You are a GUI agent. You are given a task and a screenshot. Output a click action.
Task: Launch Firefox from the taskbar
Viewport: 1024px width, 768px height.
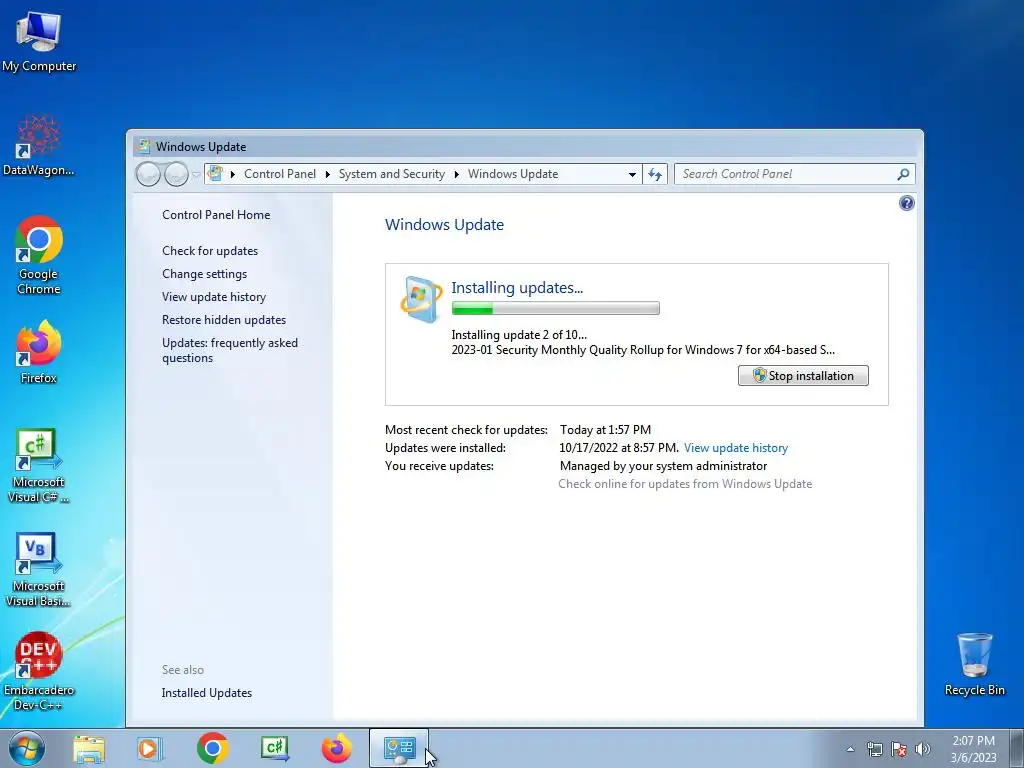(x=336, y=748)
